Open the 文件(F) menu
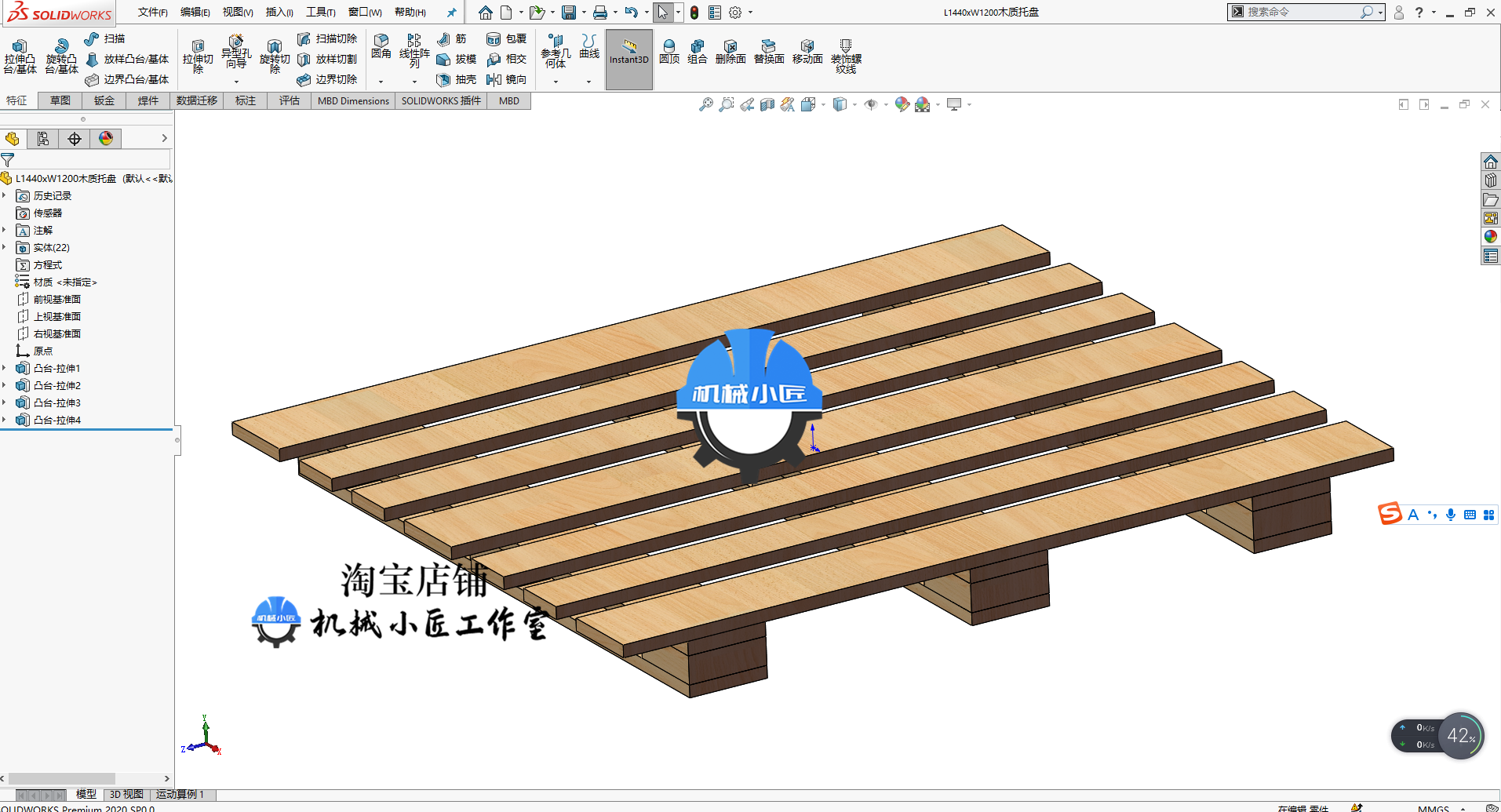 (153, 12)
